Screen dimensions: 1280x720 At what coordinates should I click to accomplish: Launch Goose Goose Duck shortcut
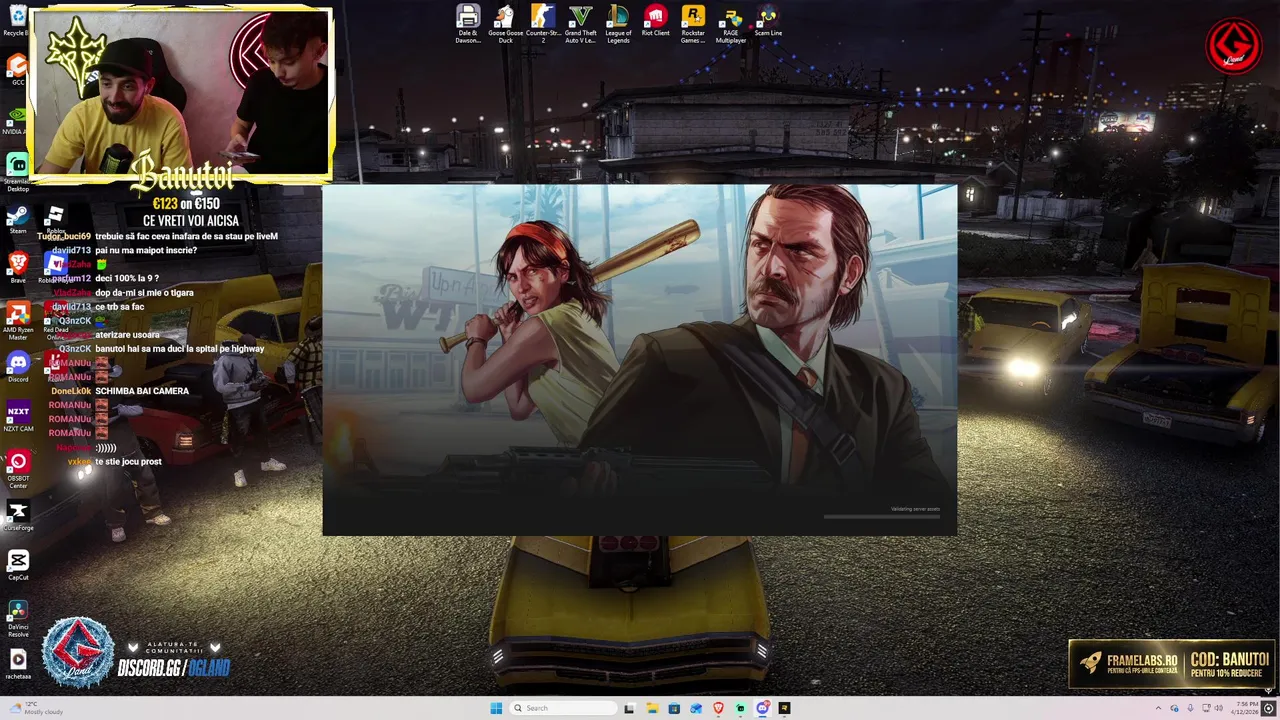tap(505, 24)
